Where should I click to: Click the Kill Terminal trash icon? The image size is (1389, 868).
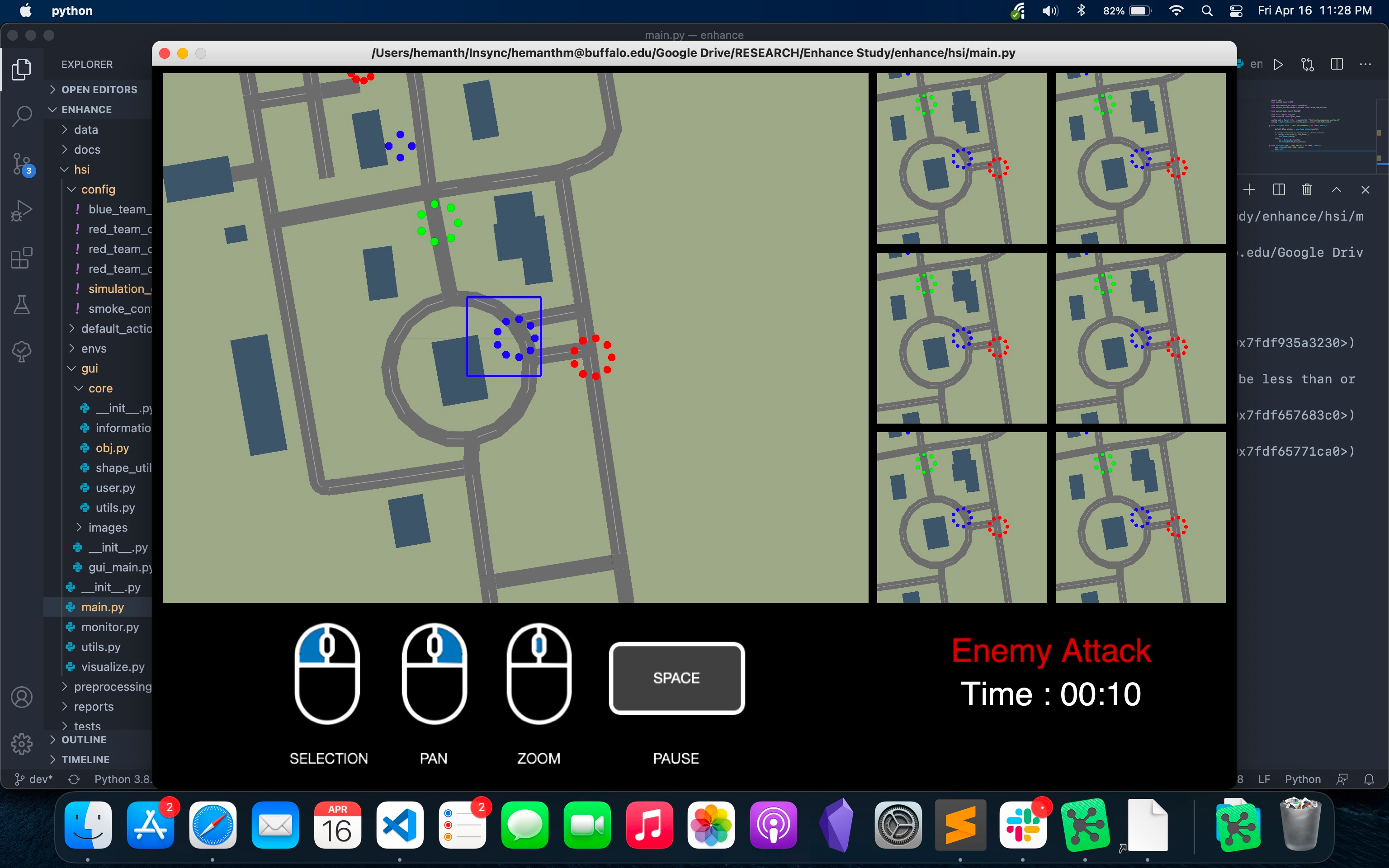click(1307, 189)
